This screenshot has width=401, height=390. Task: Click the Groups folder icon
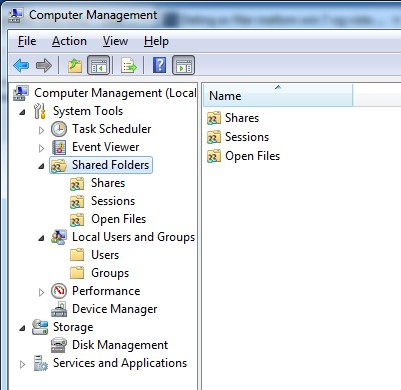[x=77, y=273]
